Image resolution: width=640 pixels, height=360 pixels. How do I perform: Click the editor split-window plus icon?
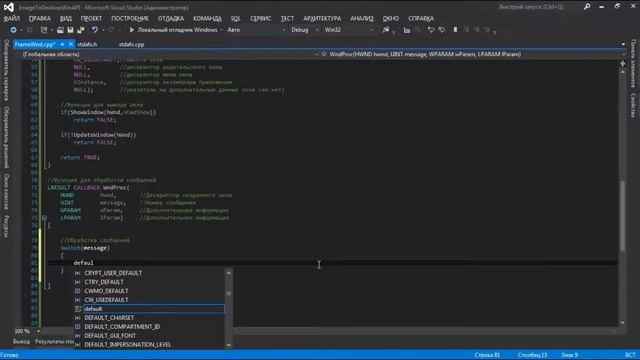[622, 64]
